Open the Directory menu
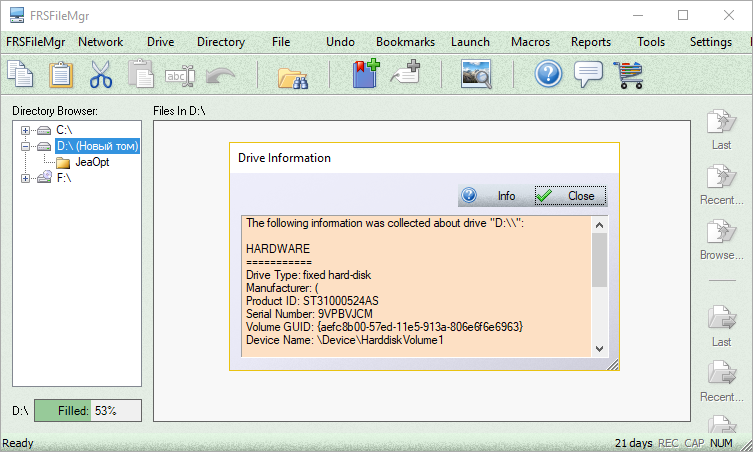This screenshot has height=452, width=753. coord(221,42)
